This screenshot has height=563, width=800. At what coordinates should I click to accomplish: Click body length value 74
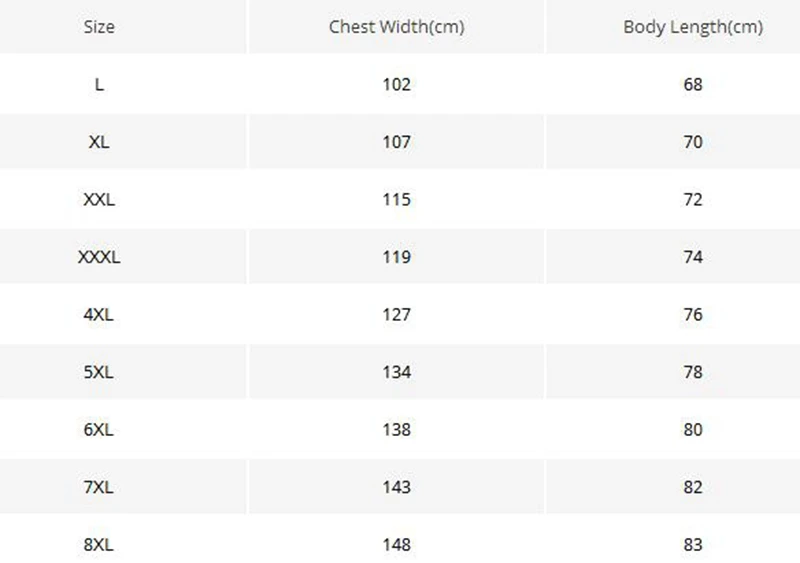coord(692,257)
